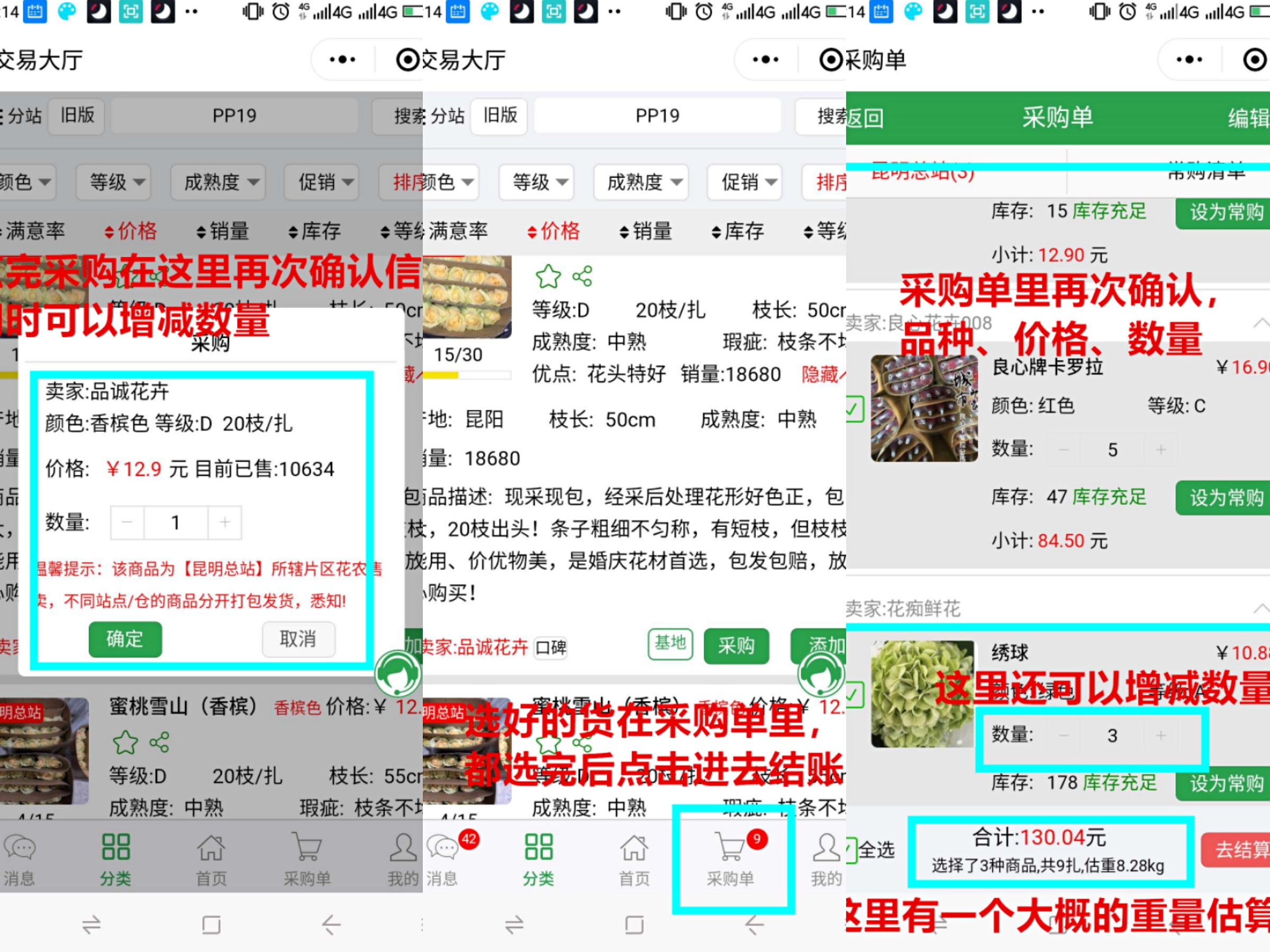The image size is (1270, 952).
Task: Increase 绣球 quantity with plus
Action: pyautogui.click(x=1161, y=735)
